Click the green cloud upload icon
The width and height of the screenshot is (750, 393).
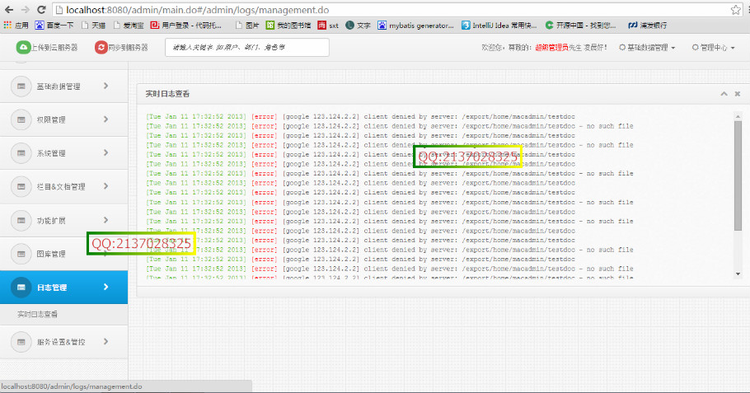coord(23,47)
